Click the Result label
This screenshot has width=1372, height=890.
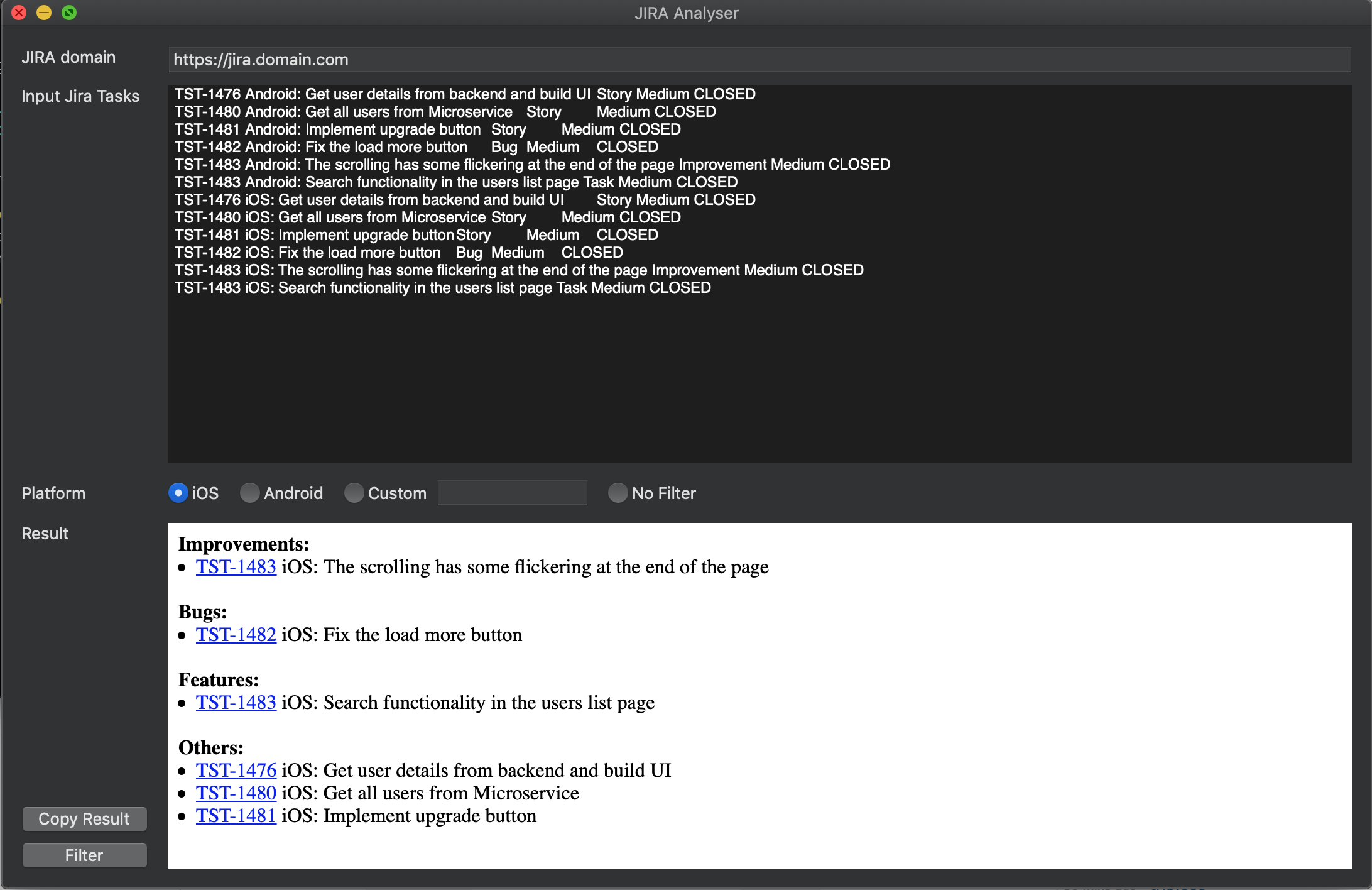(45, 534)
